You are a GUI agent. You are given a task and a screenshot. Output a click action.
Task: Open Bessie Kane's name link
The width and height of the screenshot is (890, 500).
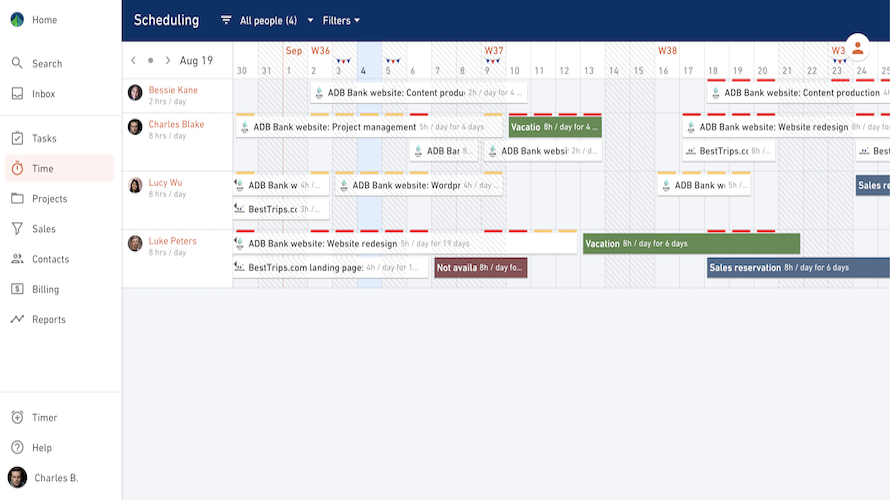click(173, 90)
